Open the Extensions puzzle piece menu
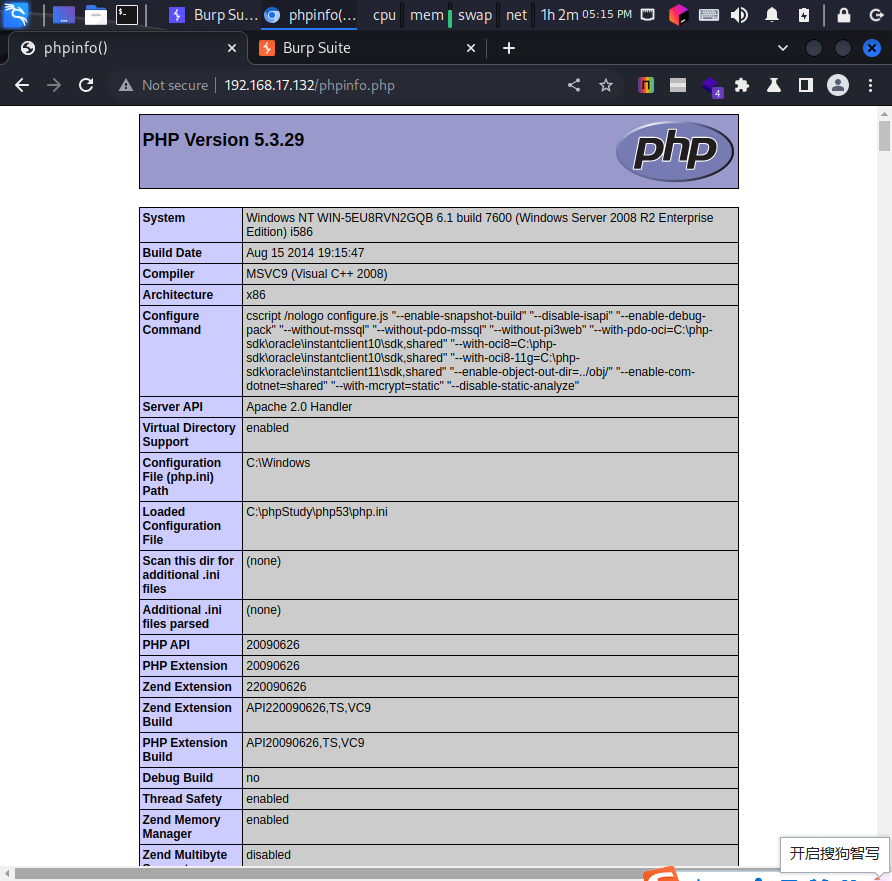The image size is (892, 881). tap(742, 85)
